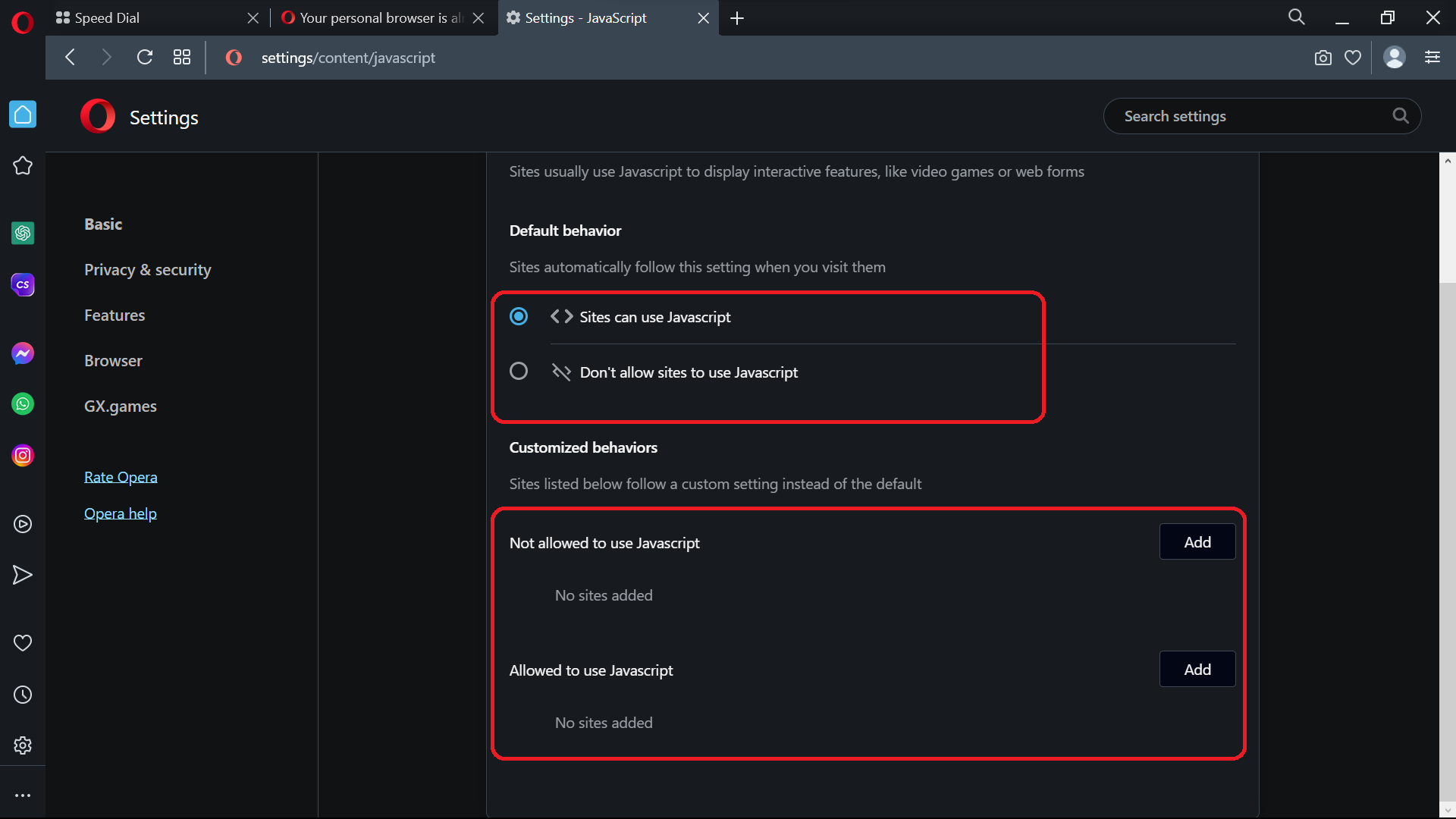Open the Opera main menu logo
1456x819 pixels.
coord(23,23)
